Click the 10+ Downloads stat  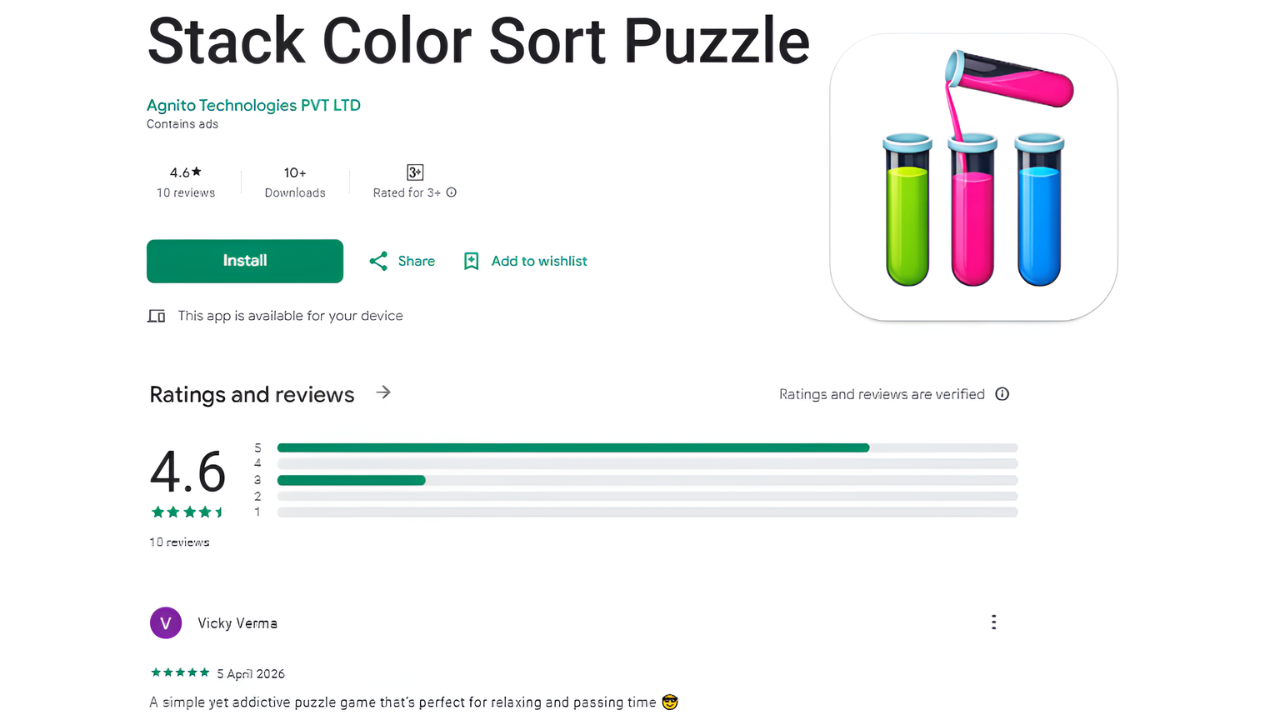(295, 182)
